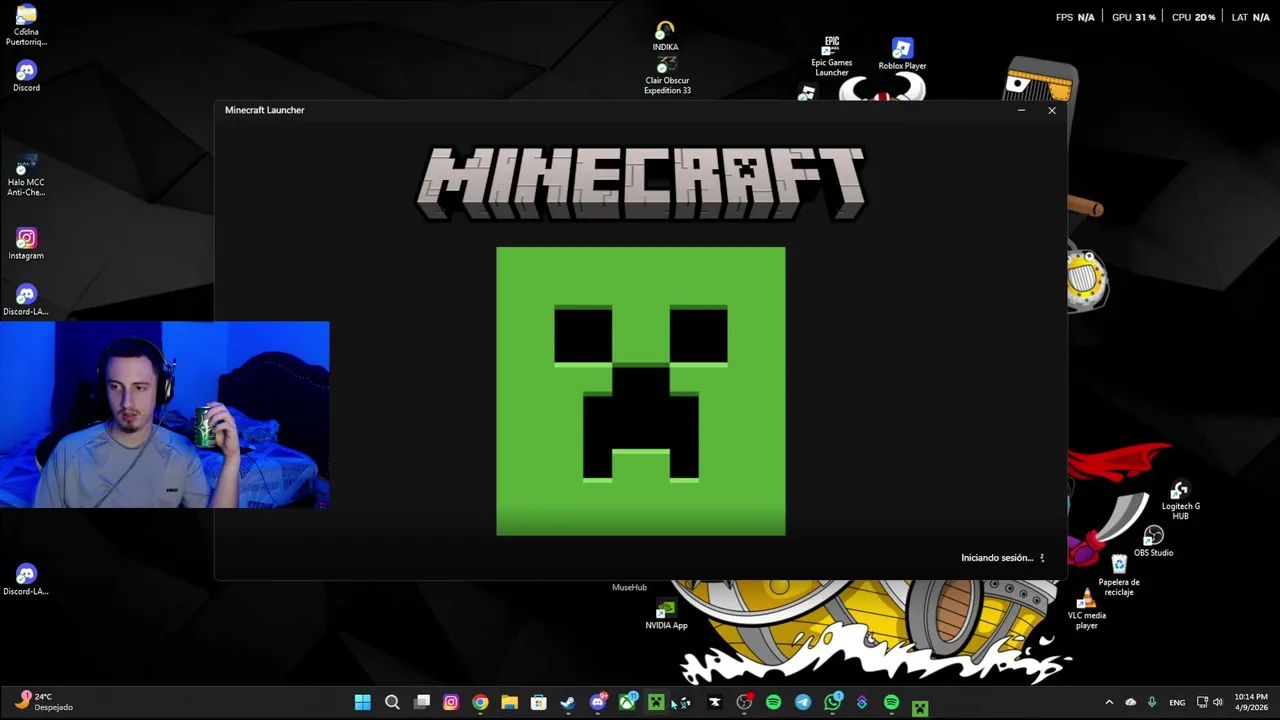Screen dimensions: 1280x720
Task: Click the FPS N/A overlay readout
Action: (1075, 17)
